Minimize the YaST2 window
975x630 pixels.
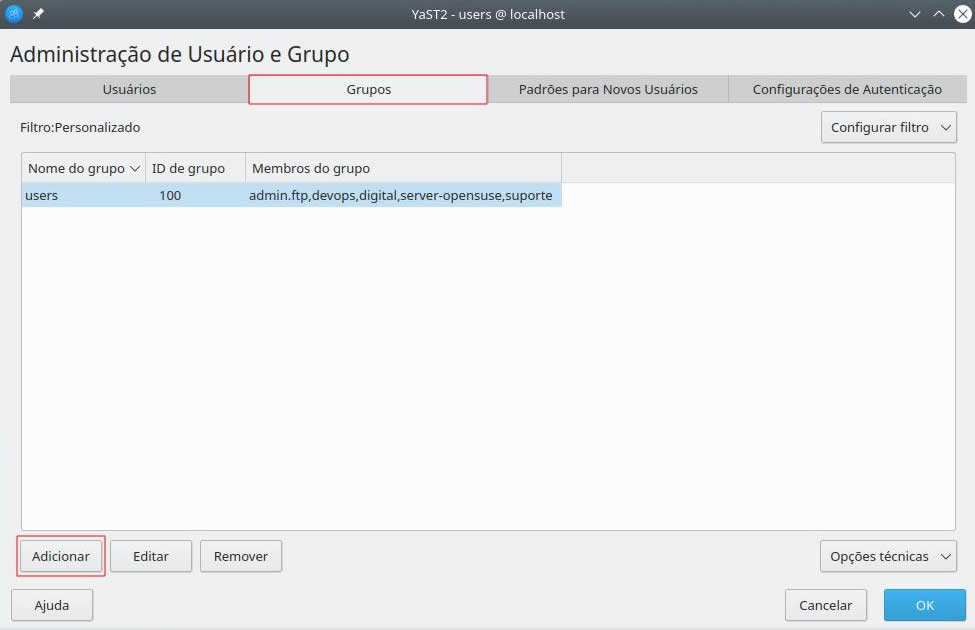tap(915, 14)
